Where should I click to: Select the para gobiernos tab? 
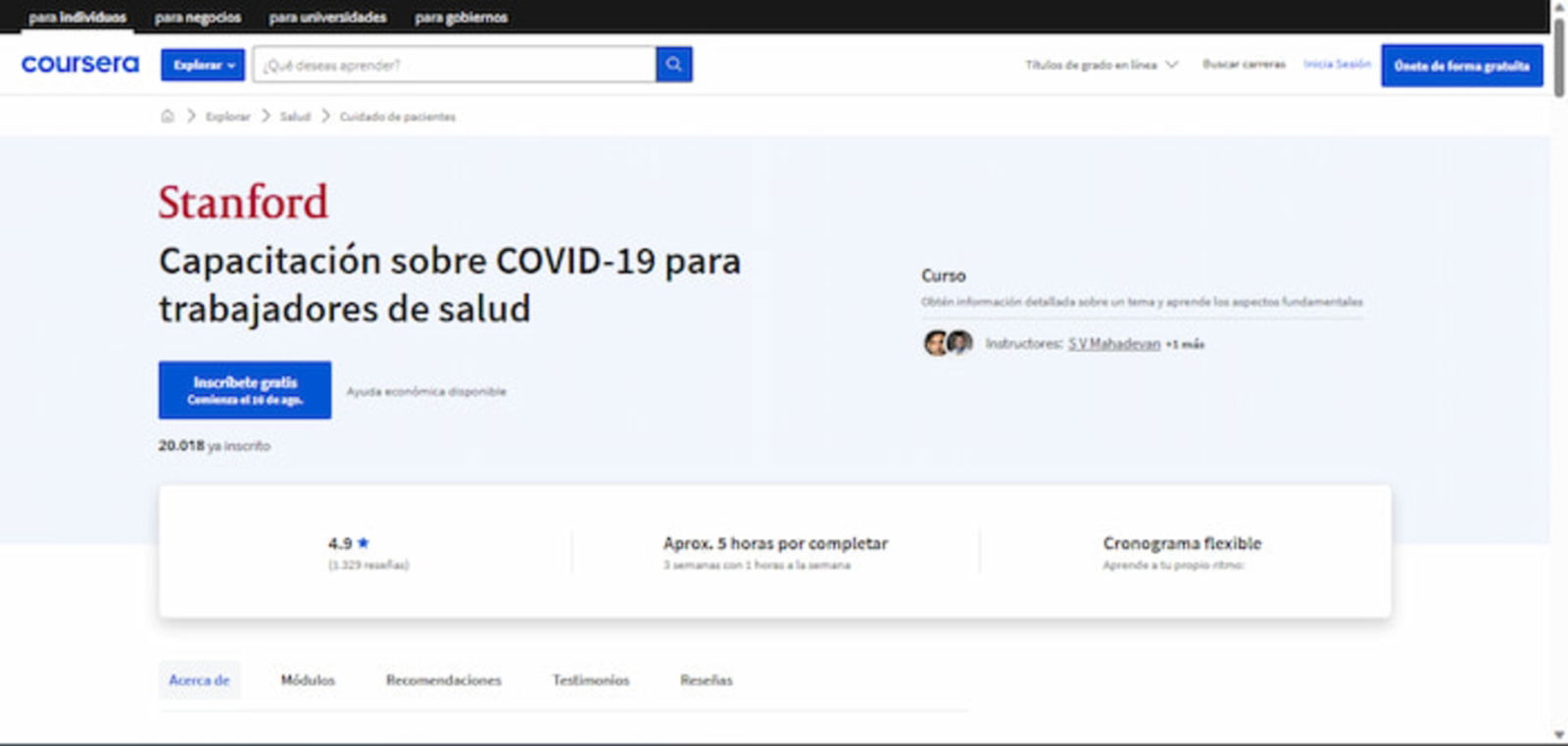click(462, 17)
